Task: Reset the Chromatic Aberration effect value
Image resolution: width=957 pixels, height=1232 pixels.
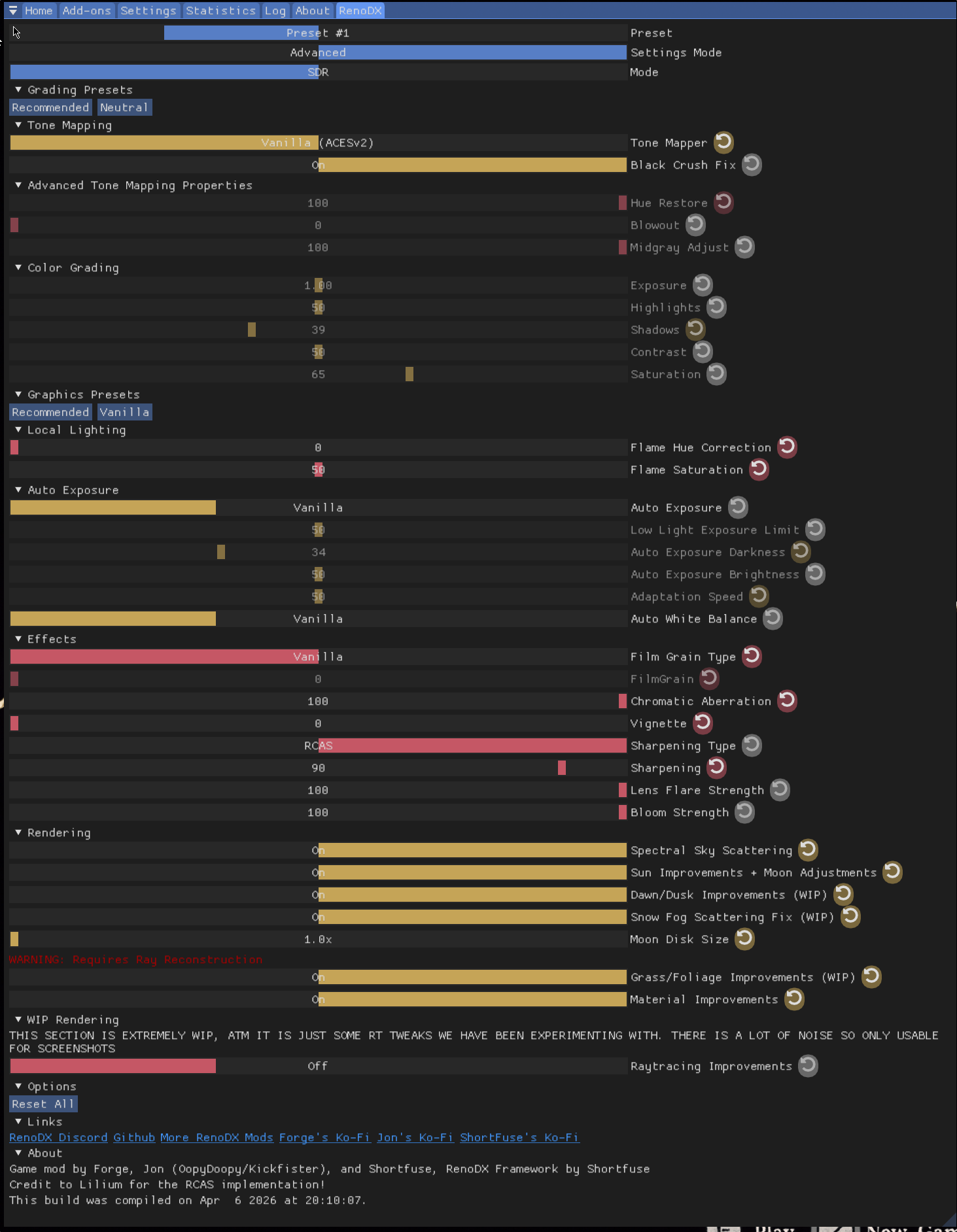Action: pyautogui.click(x=787, y=700)
